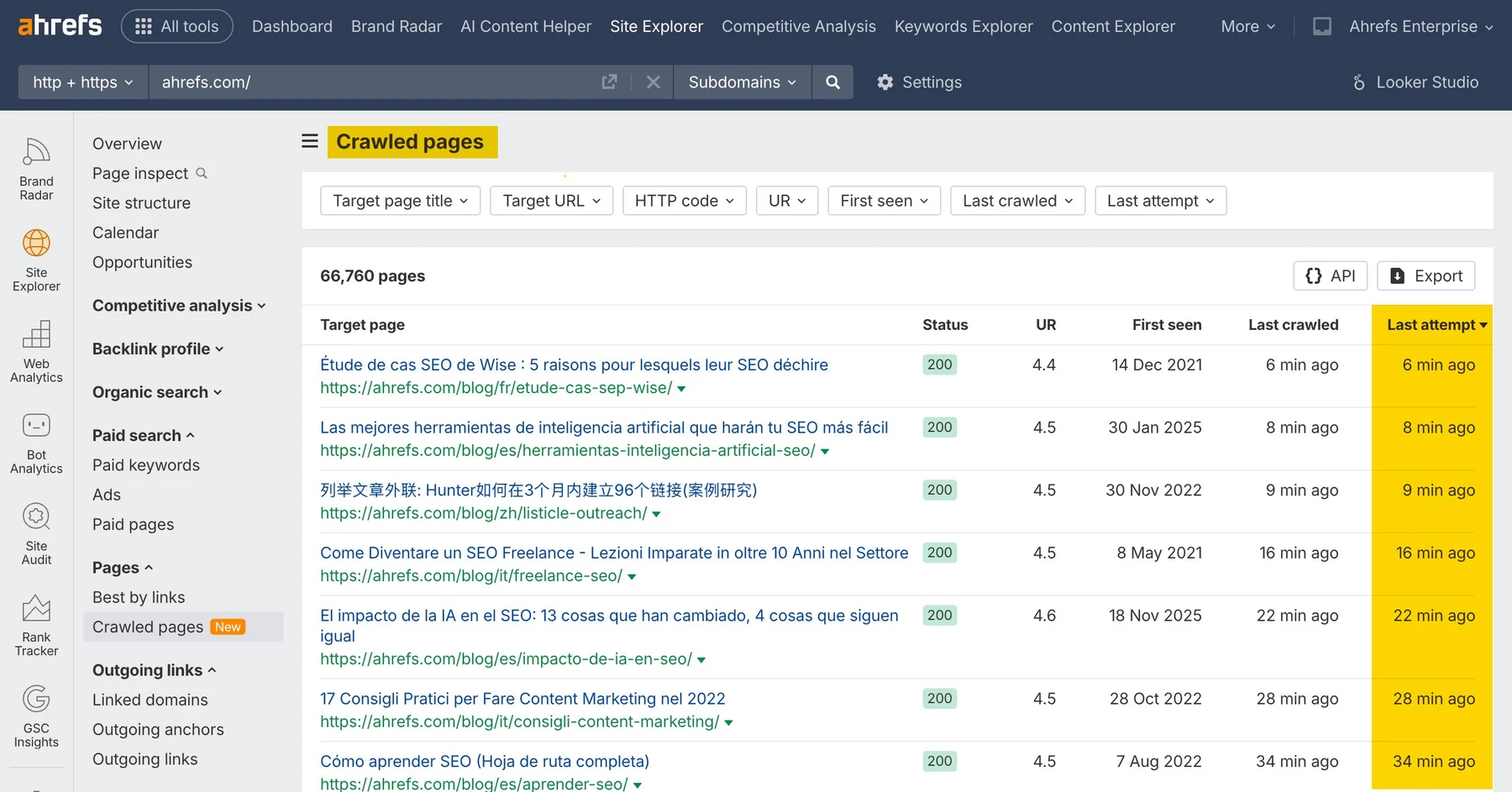The width and height of the screenshot is (1512, 792).
Task: Open the Last crawled filter
Action: pyautogui.click(x=1018, y=201)
